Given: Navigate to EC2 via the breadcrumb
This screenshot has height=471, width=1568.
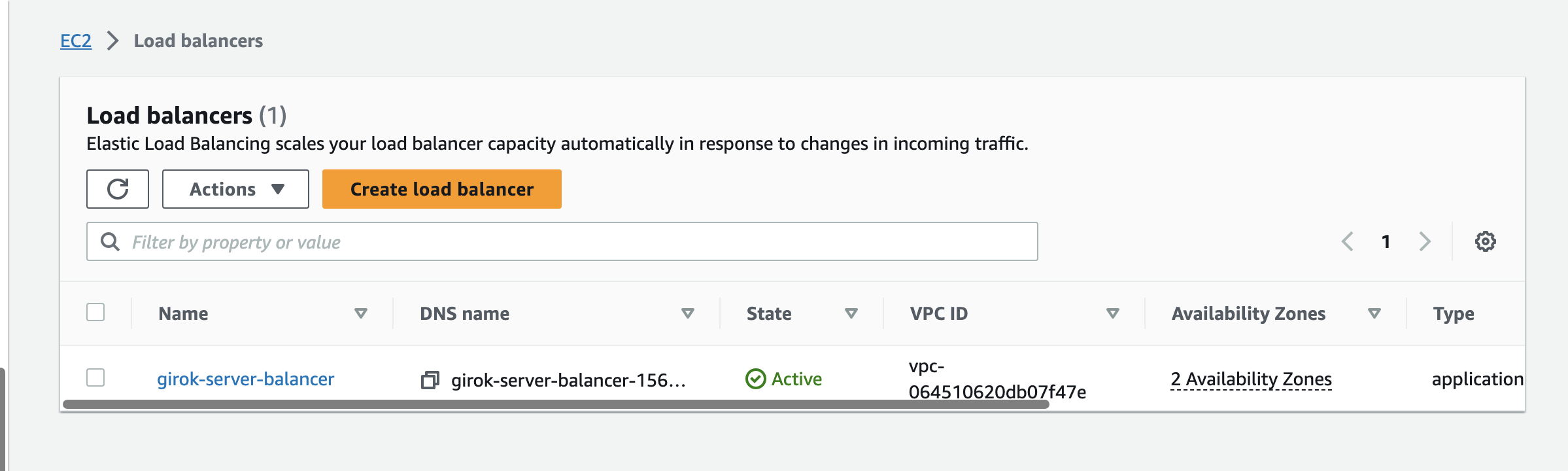Looking at the screenshot, I should [75, 41].
